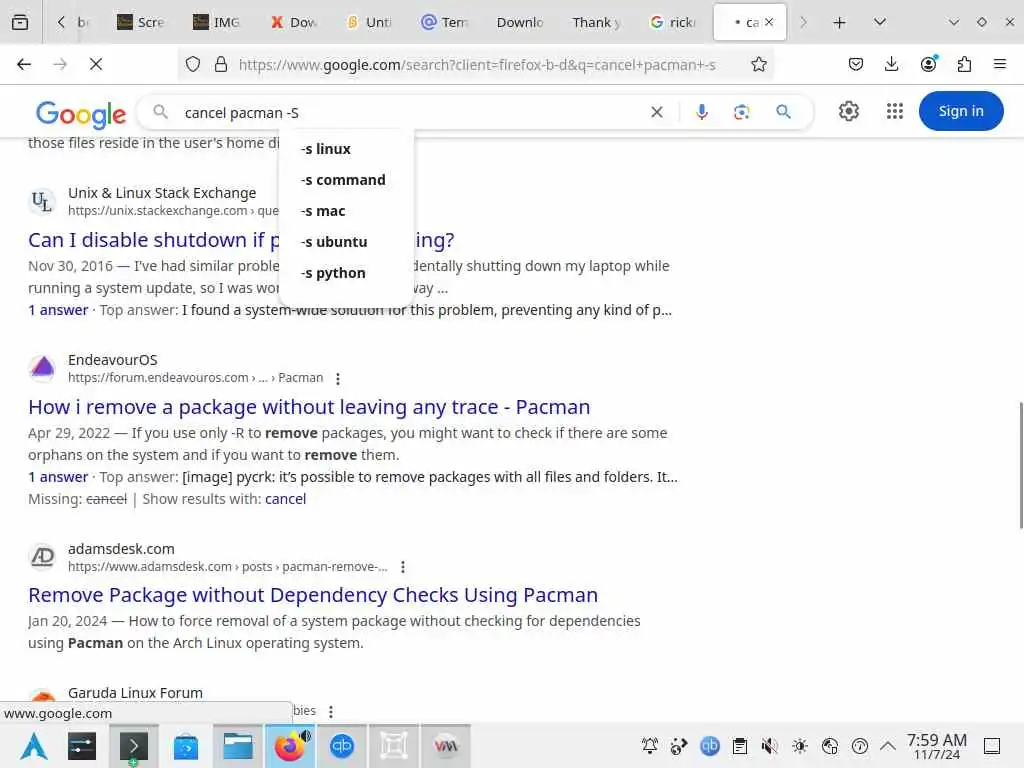Choose the '-s mac' suggestion

click(x=346, y=211)
